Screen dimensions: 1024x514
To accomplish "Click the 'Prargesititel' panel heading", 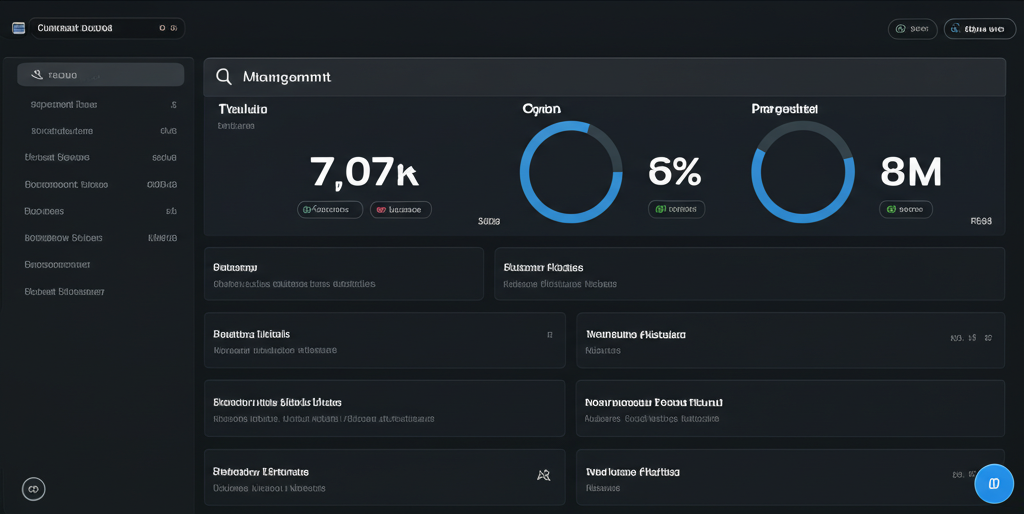I will (x=784, y=109).
